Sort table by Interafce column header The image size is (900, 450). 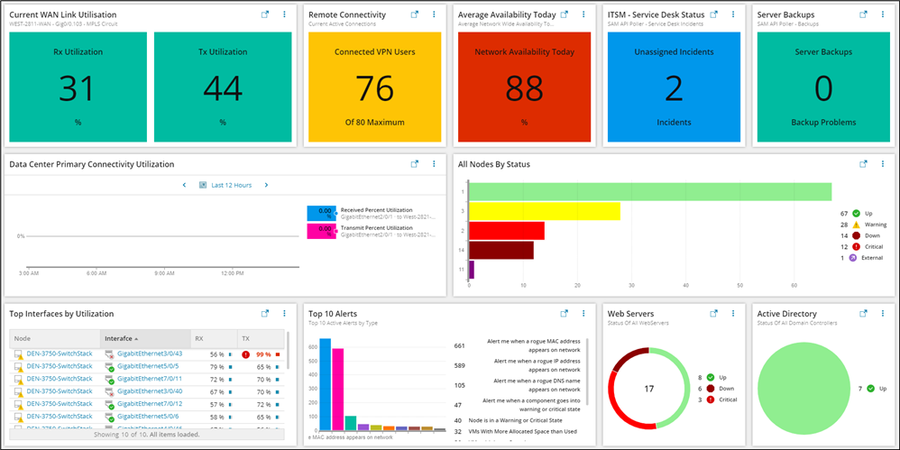click(146, 339)
